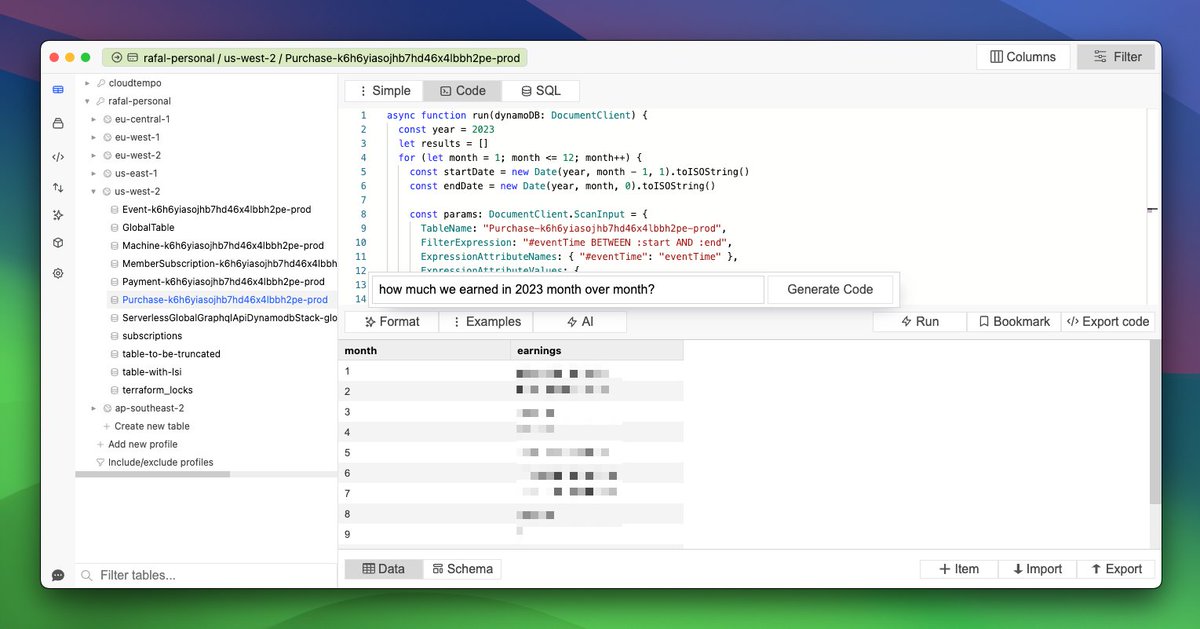
Task: Switch to Simple query tab
Action: 384,91
